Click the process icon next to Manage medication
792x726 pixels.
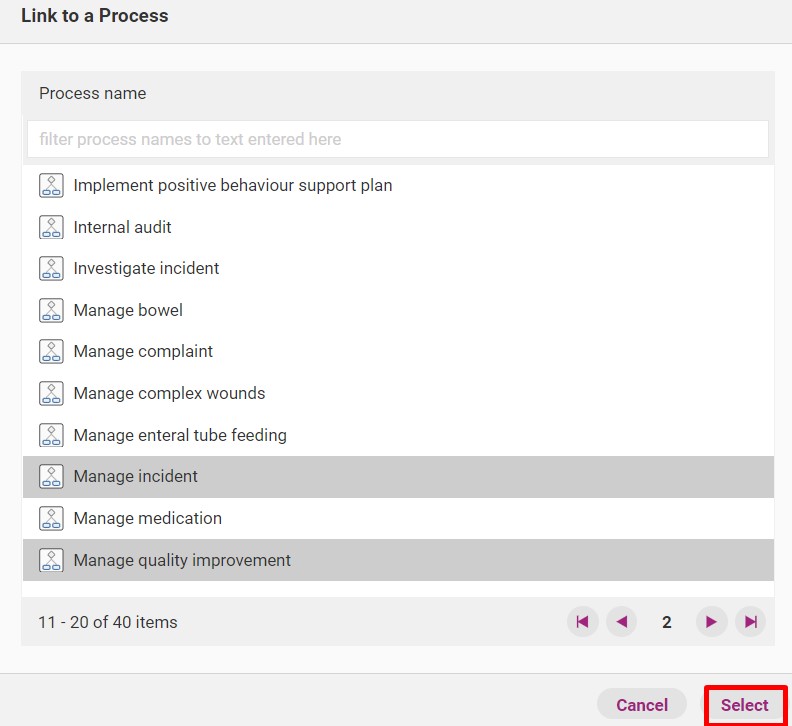click(x=51, y=518)
